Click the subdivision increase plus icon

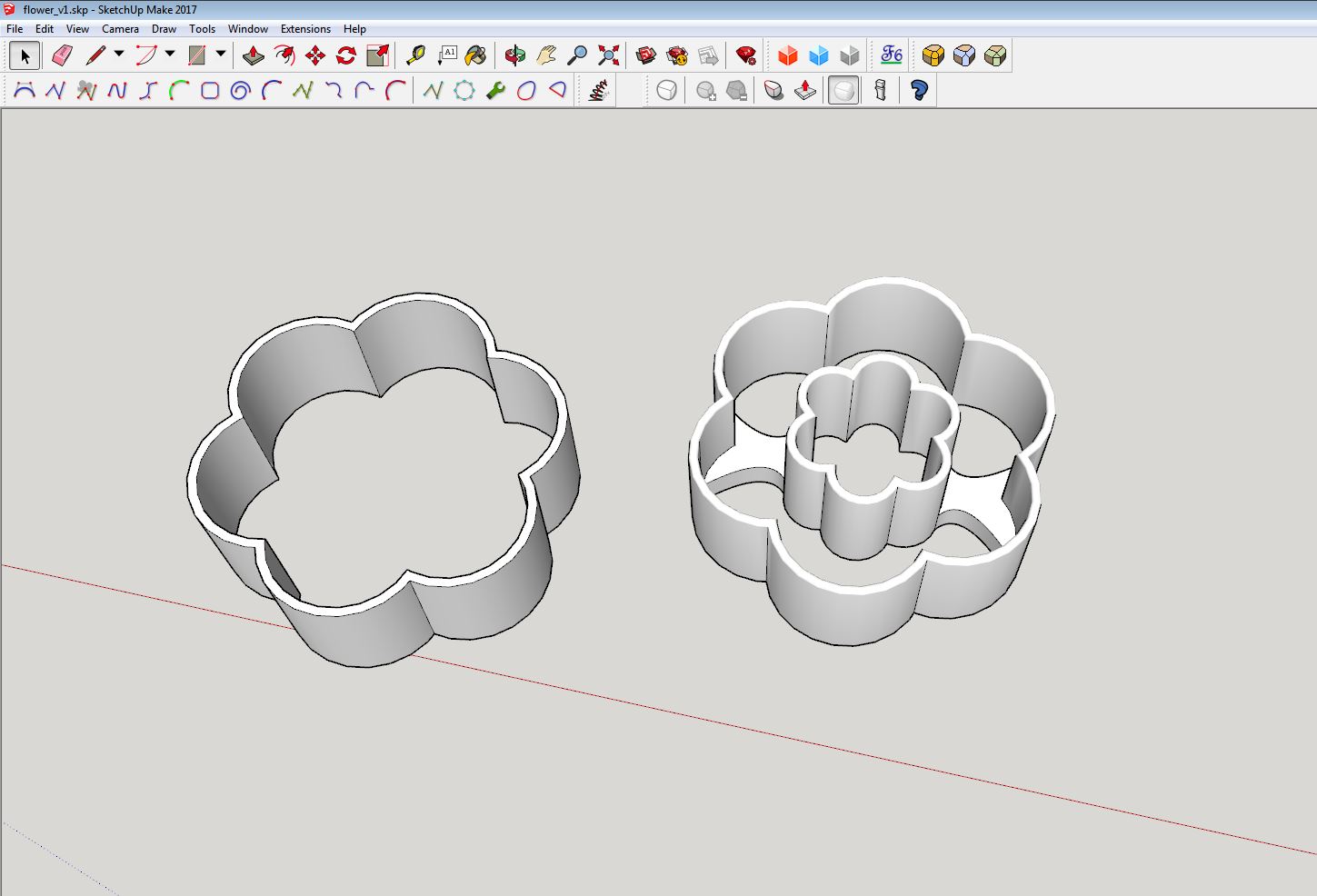705,91
